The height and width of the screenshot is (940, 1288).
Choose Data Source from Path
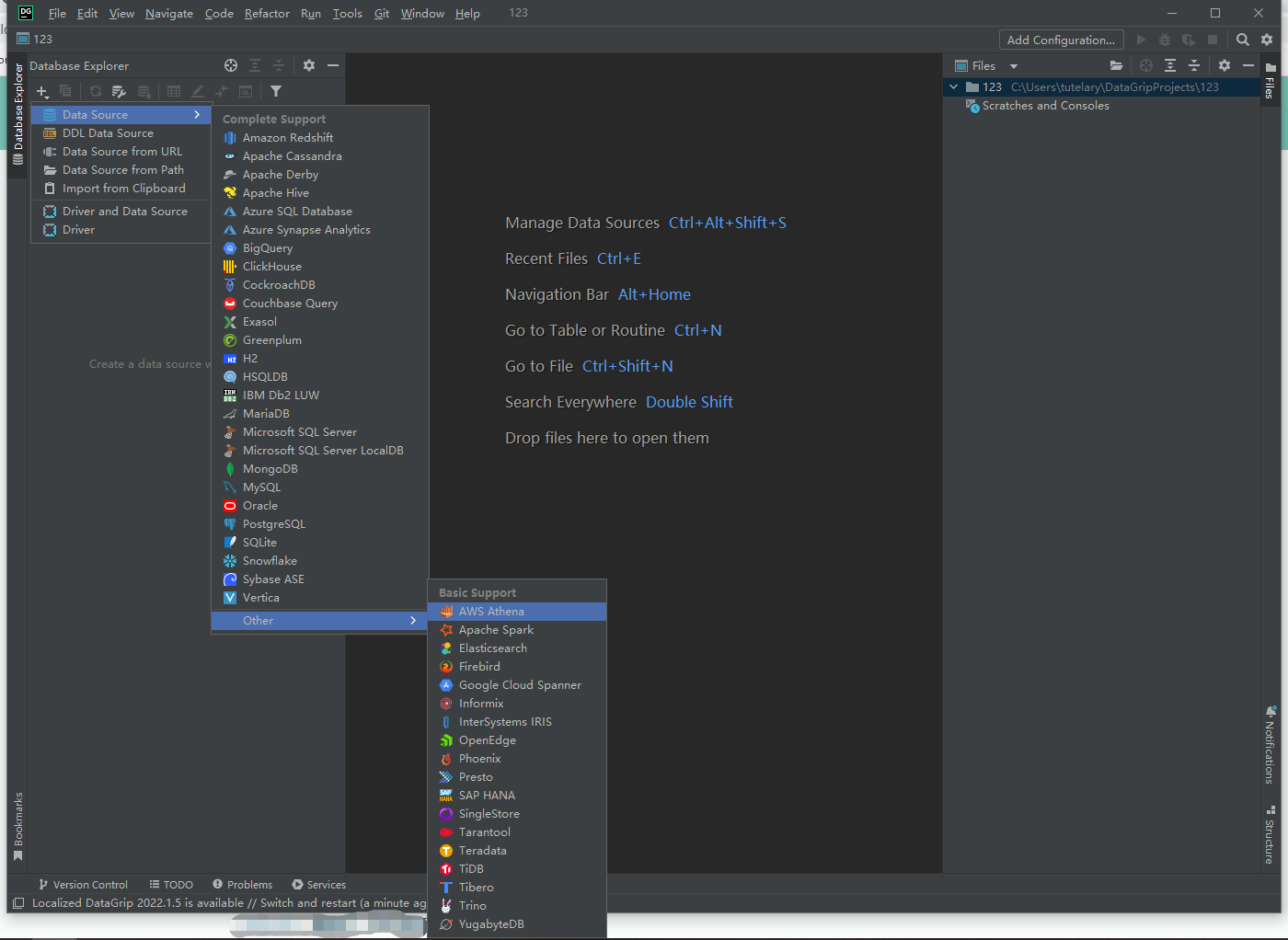tap(121, 170)
